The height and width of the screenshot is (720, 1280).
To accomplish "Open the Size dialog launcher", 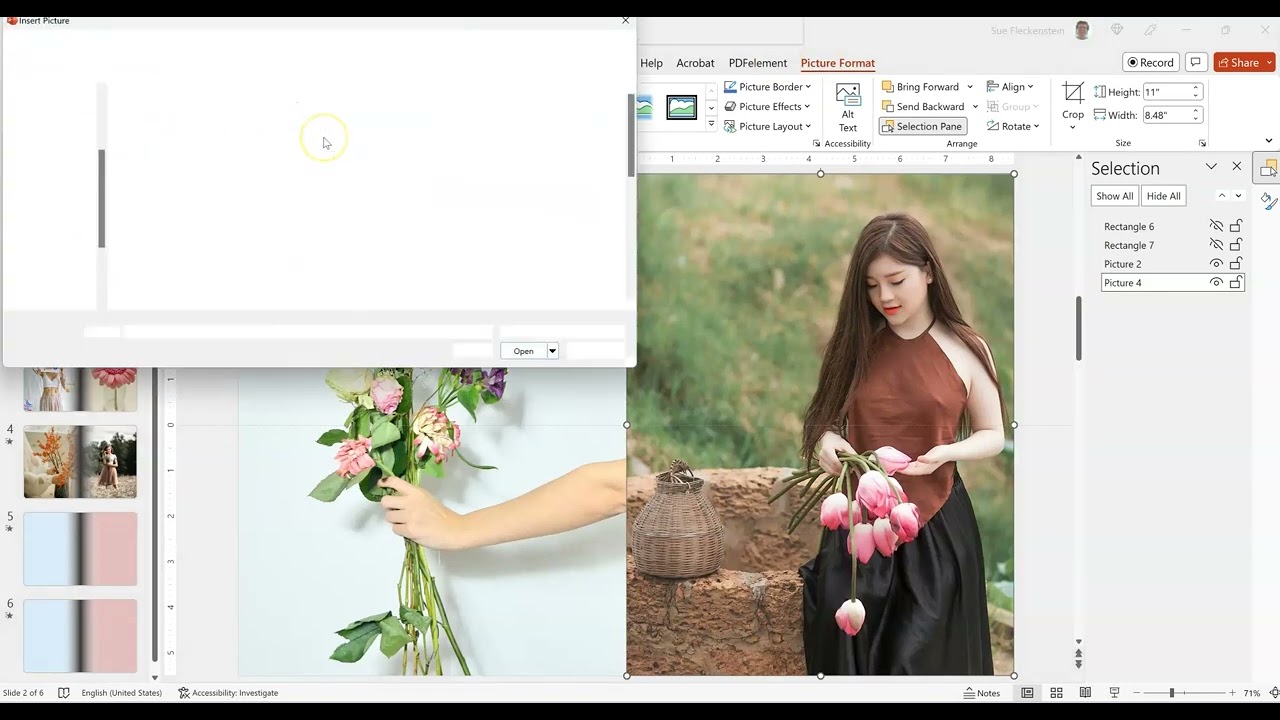I will tap(1202, 144).
